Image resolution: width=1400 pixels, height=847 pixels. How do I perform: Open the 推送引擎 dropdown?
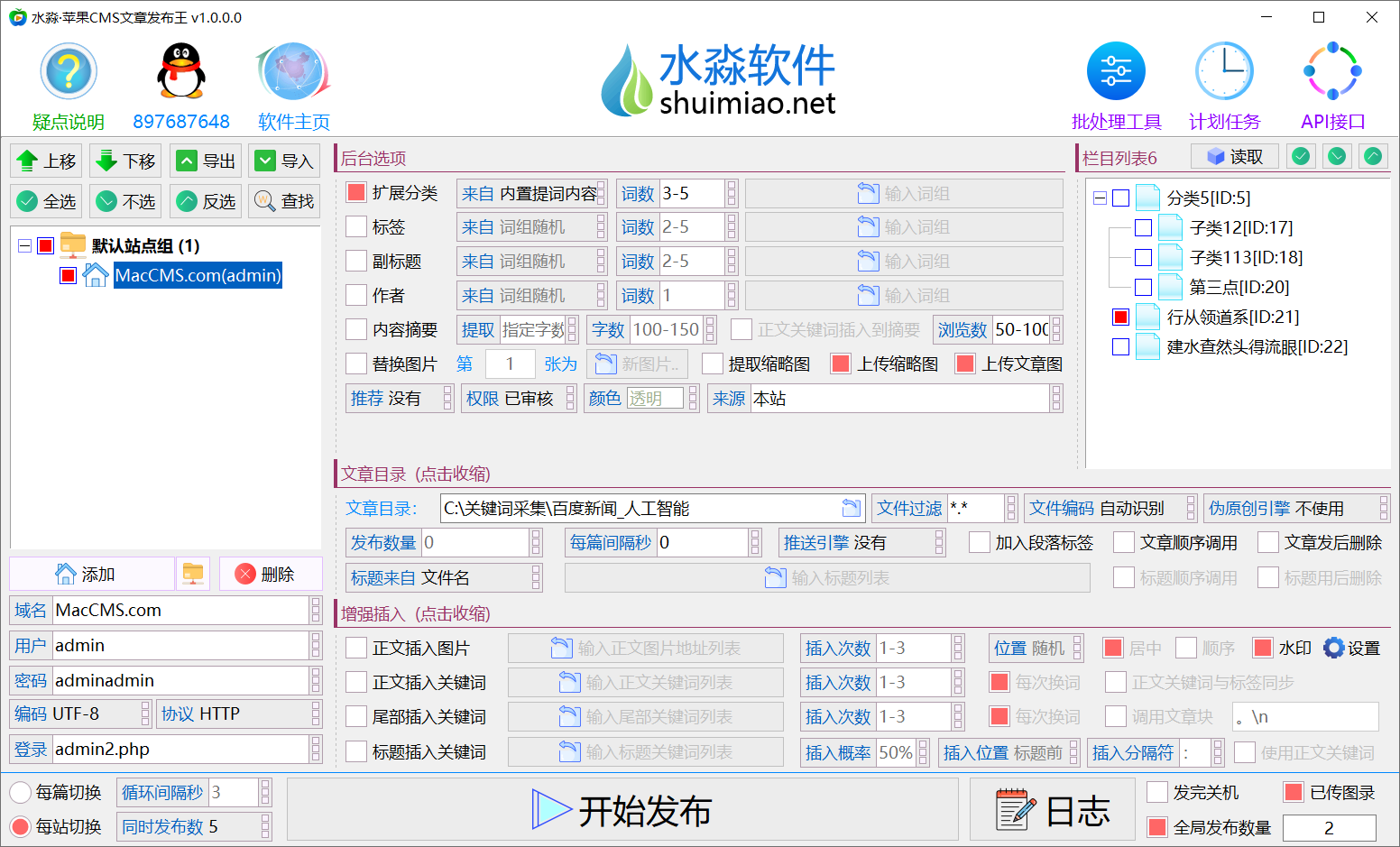pos(861,542)
